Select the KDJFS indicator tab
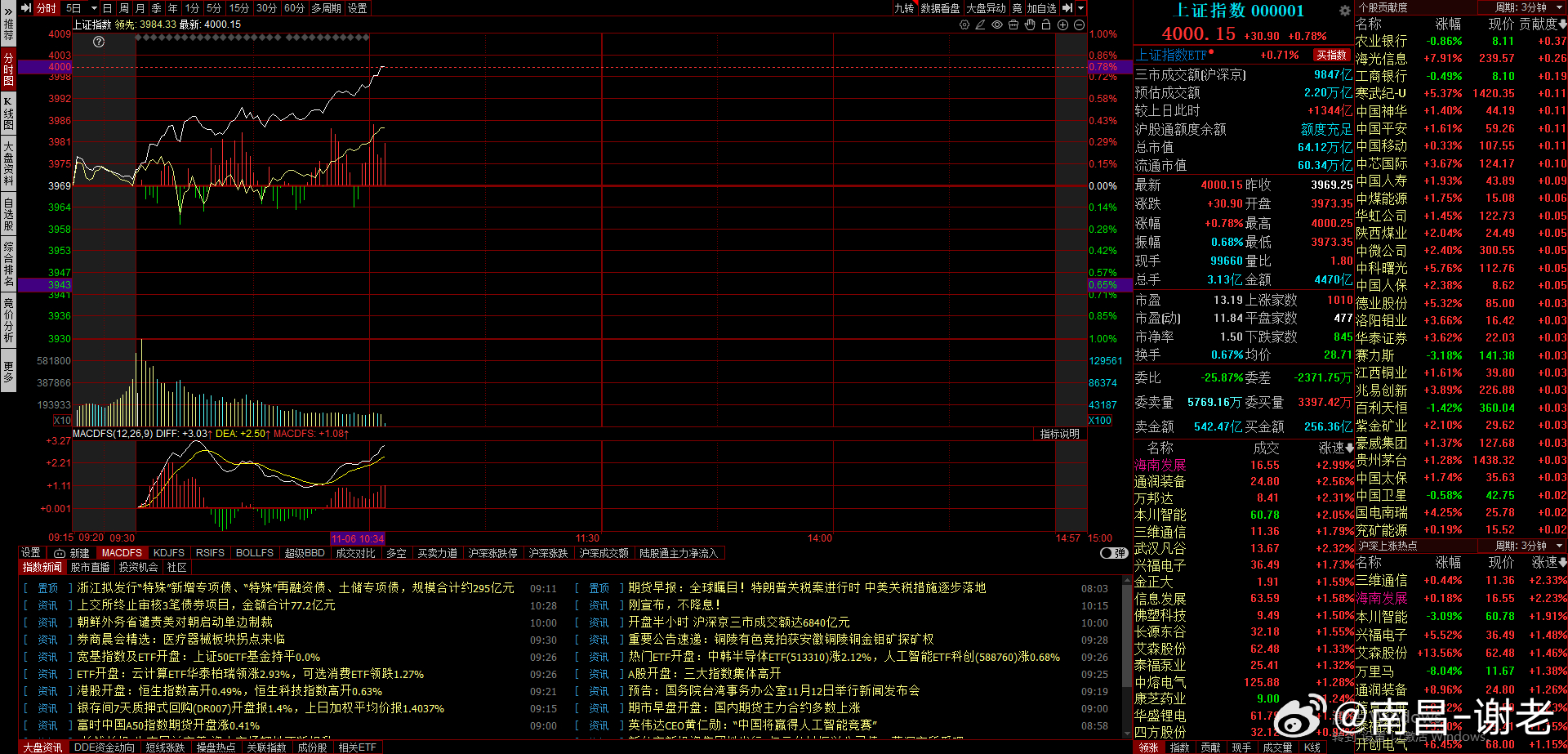 pos(169,553)
